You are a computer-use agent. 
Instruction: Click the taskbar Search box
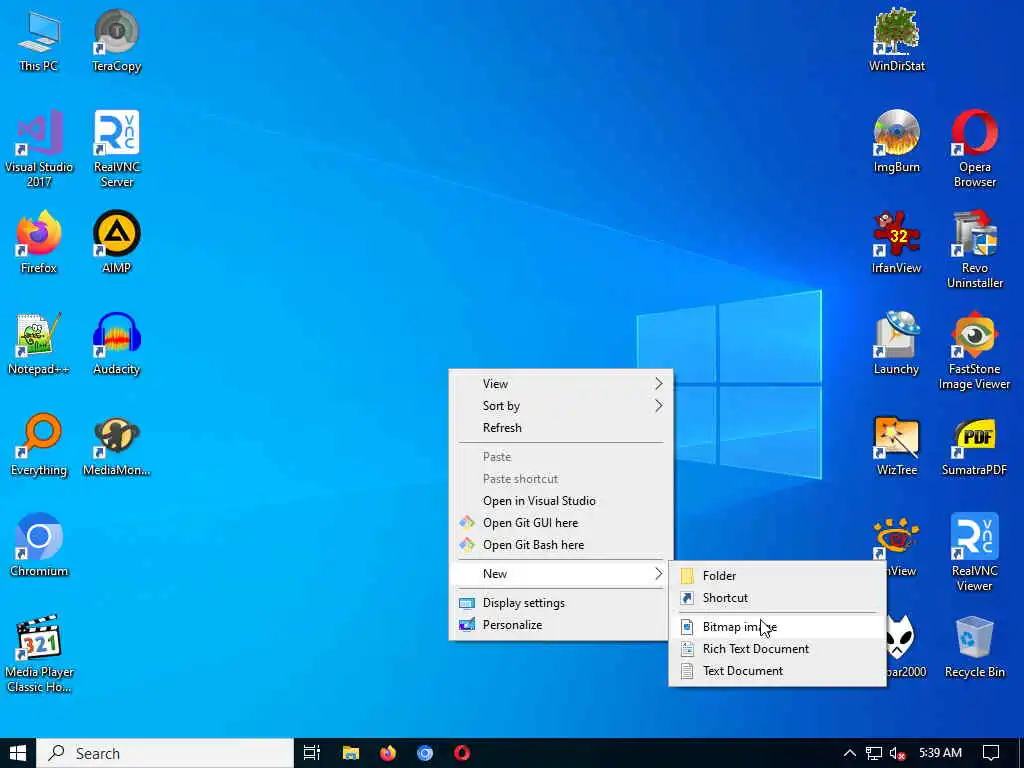[165, 753]
